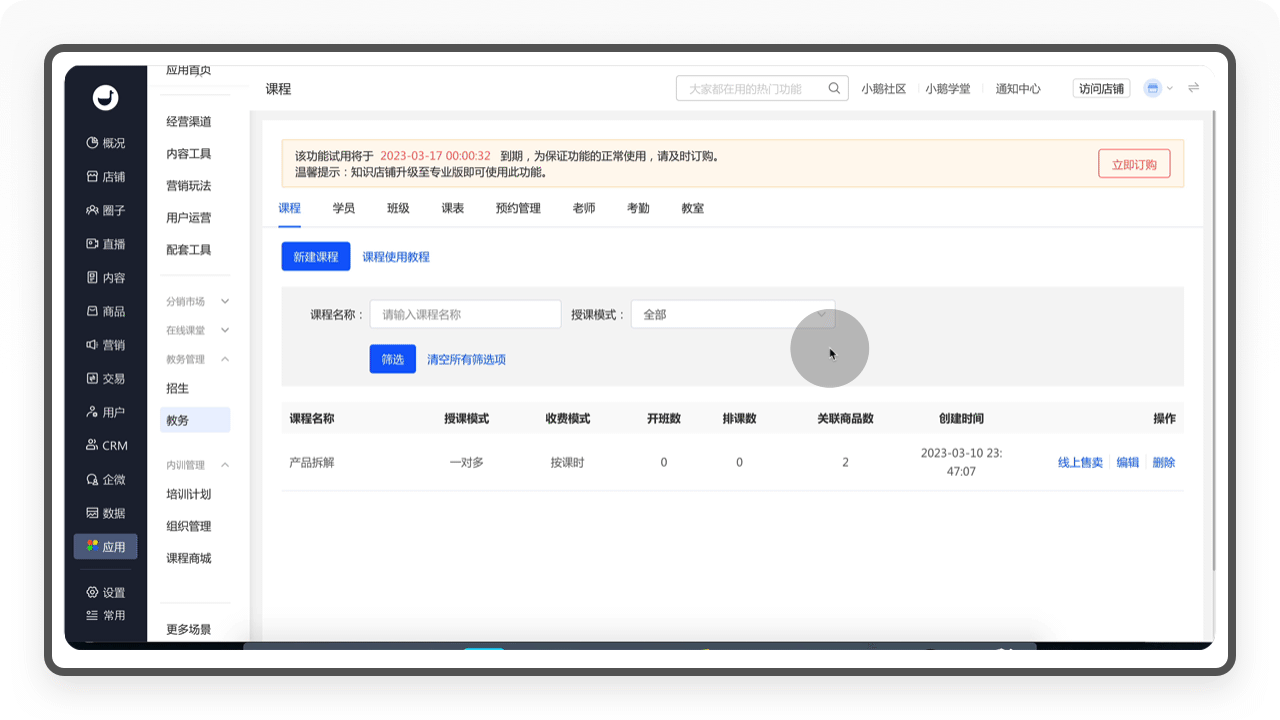1280x720 pixels.
Task: Open 小鹅社区 link in header
Action: tap(884, 89)
